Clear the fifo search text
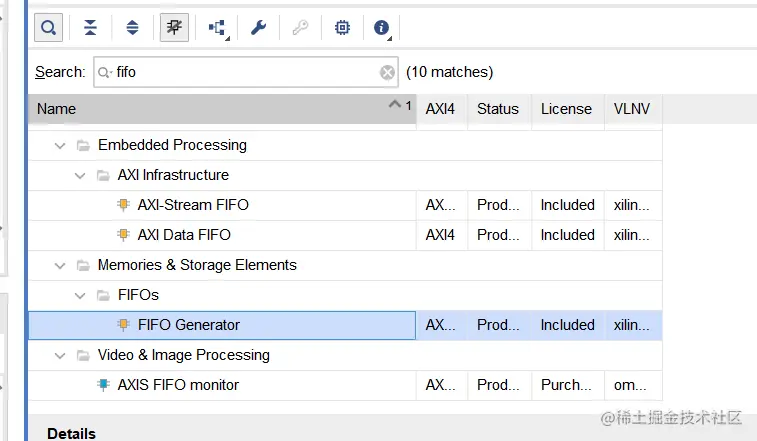Screen dimensions: 757x441 pos(387,72)
